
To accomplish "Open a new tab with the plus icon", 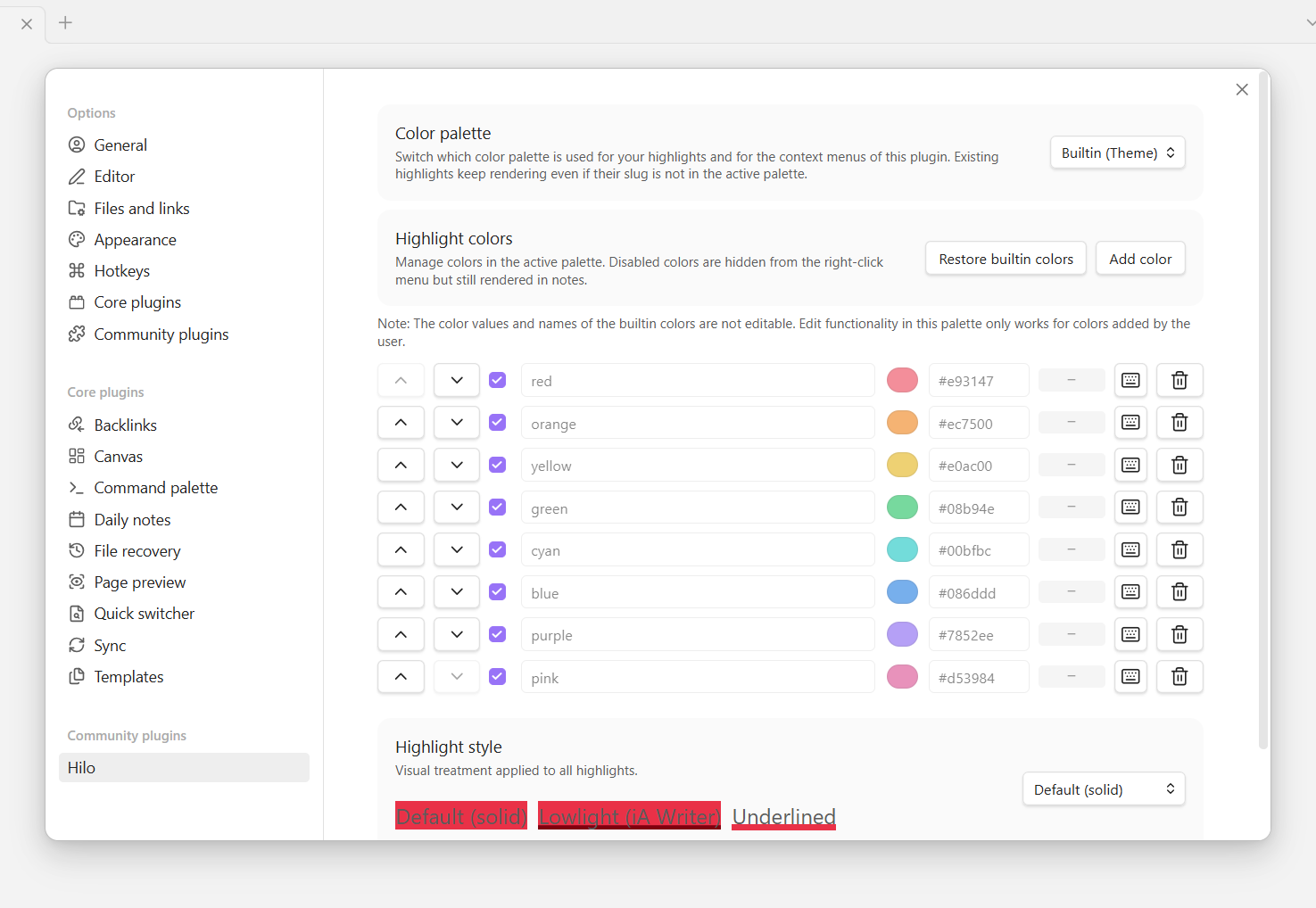I will click(x=65, y=22).
